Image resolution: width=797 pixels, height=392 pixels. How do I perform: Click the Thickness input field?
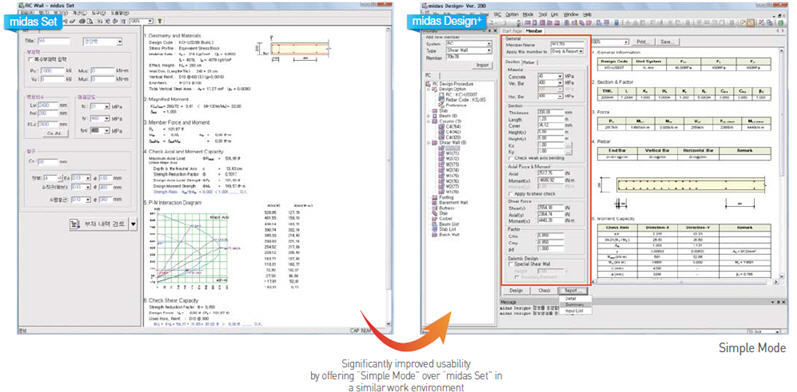point(550,112)
